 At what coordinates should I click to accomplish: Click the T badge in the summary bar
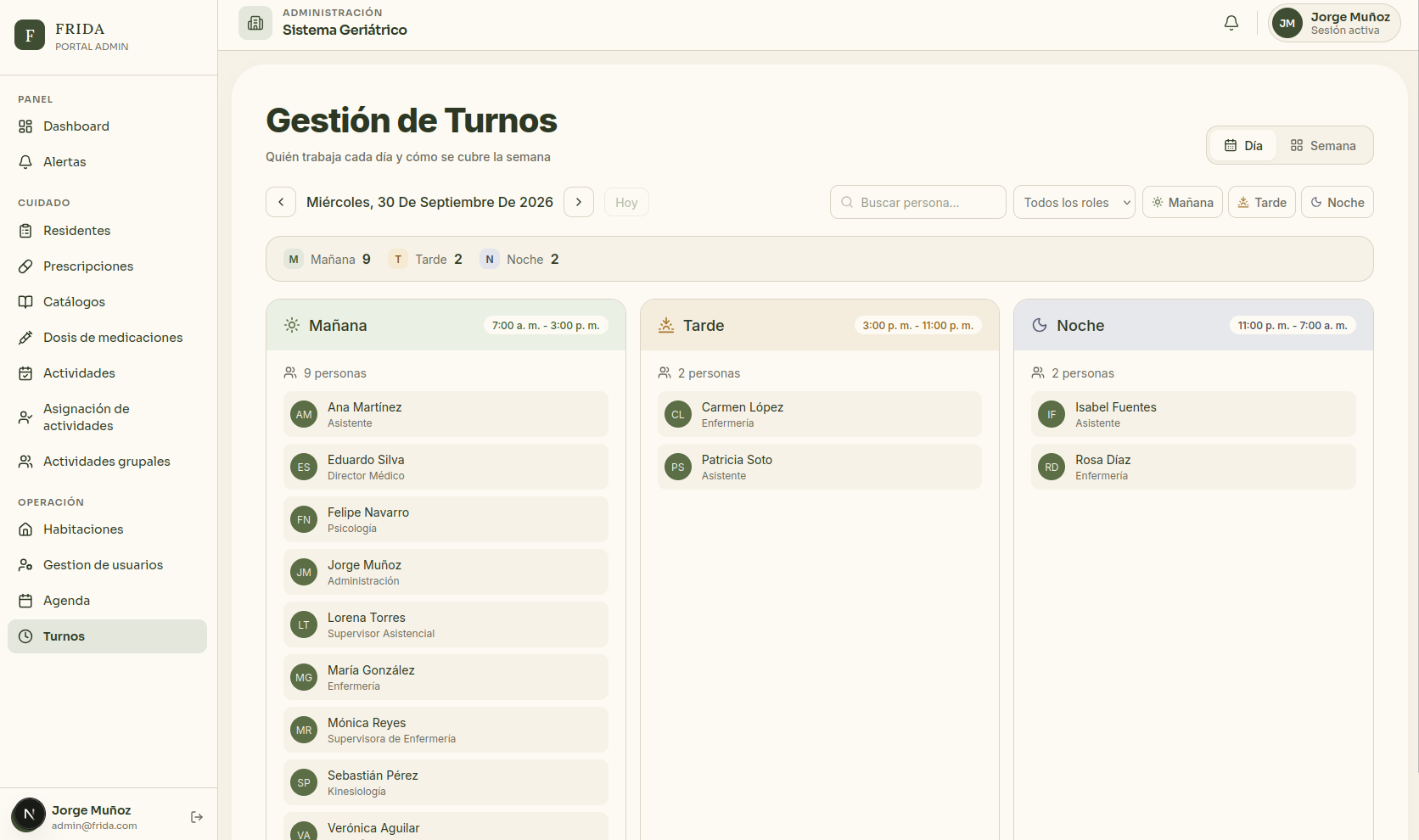[x=398, y=259]
